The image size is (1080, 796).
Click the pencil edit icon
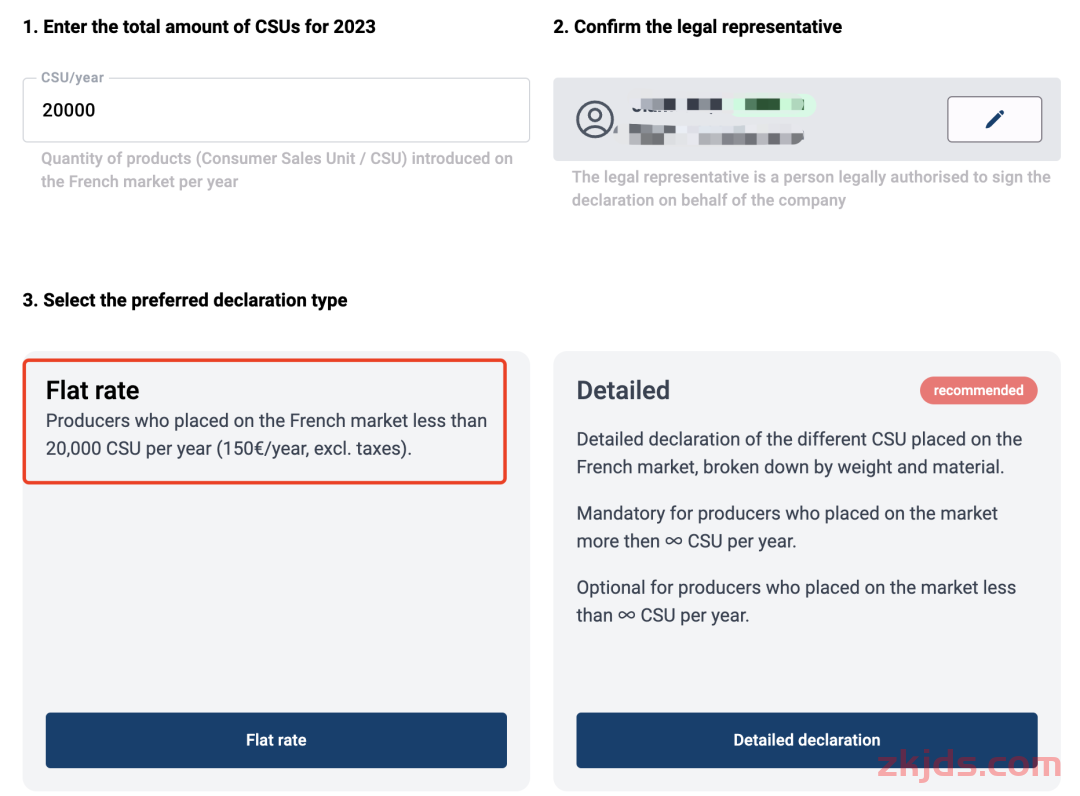[x=994, y=120]
